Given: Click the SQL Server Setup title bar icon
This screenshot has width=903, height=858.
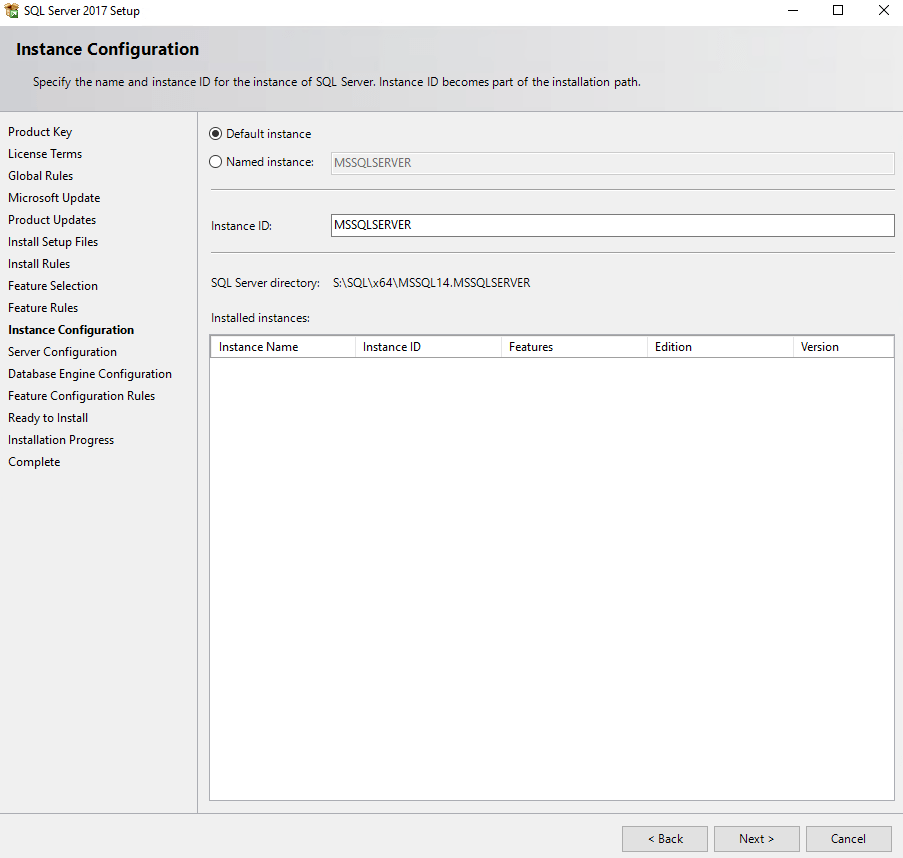Looking at the screenshot, I should pos(12,11).
